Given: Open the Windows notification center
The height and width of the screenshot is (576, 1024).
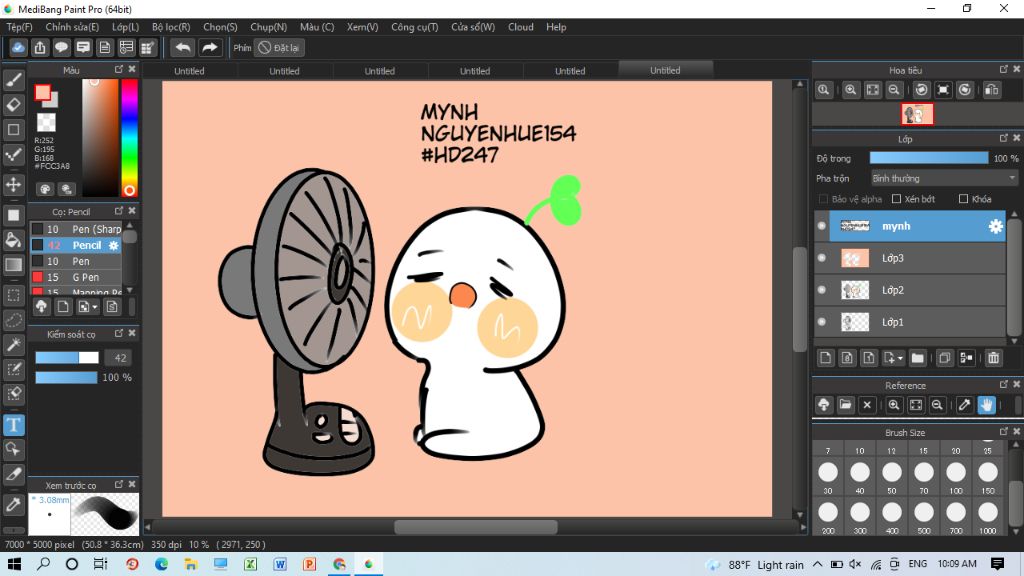Looking at the screenshot, I should (x=997, y=564).
